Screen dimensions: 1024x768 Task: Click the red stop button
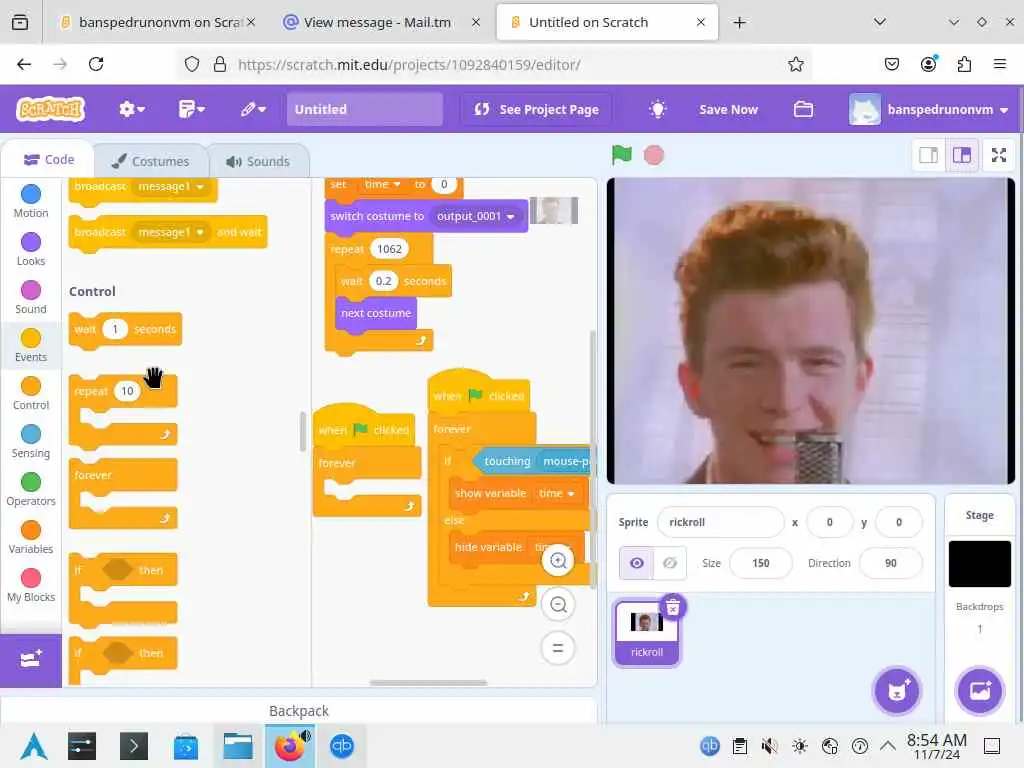(x=654, y=155)
